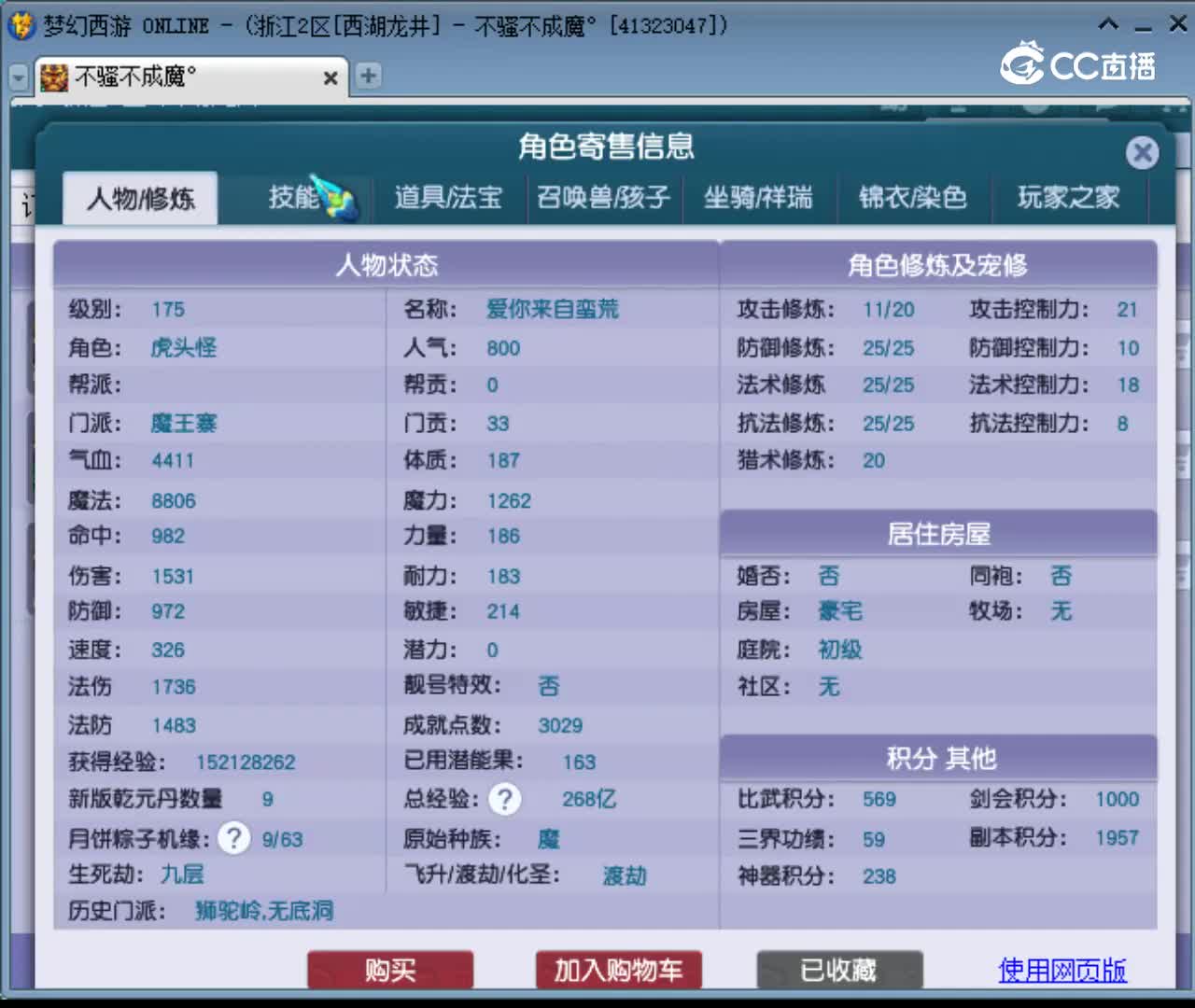
Task: Open the 坐骑/祥瑞 tab
Action: click(x=758, y=197)
